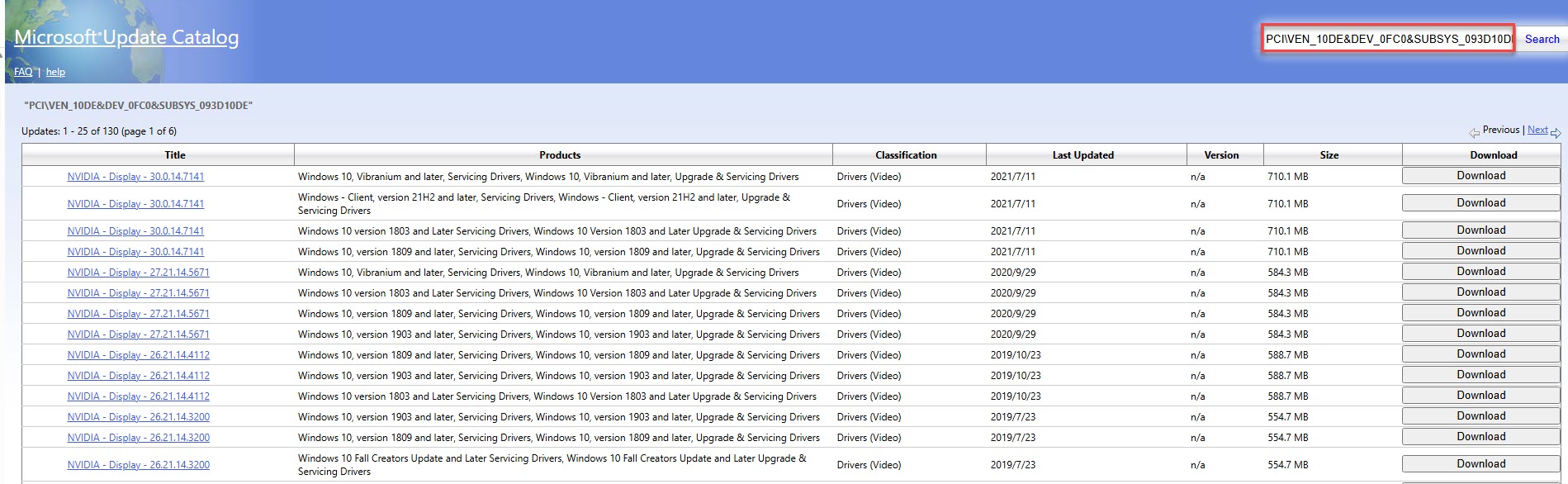This screenshot has width=1568, height=484.
Task: Click the next page arrow icon
Action: pos(1556,132)
